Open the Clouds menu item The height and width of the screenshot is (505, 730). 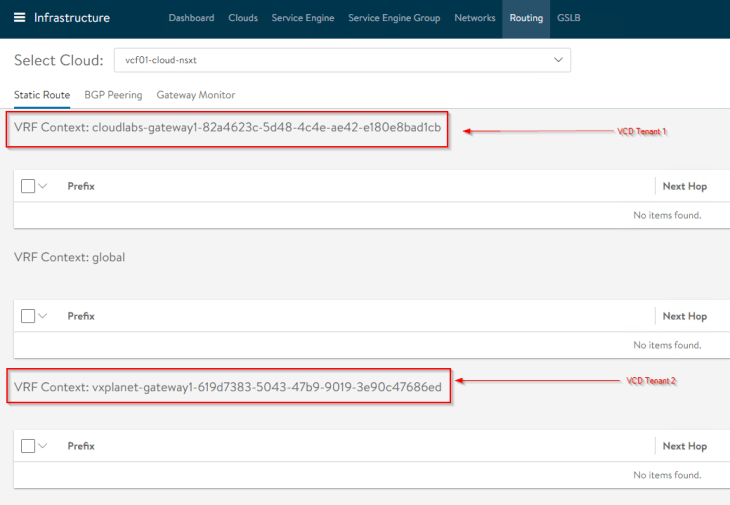243,18
